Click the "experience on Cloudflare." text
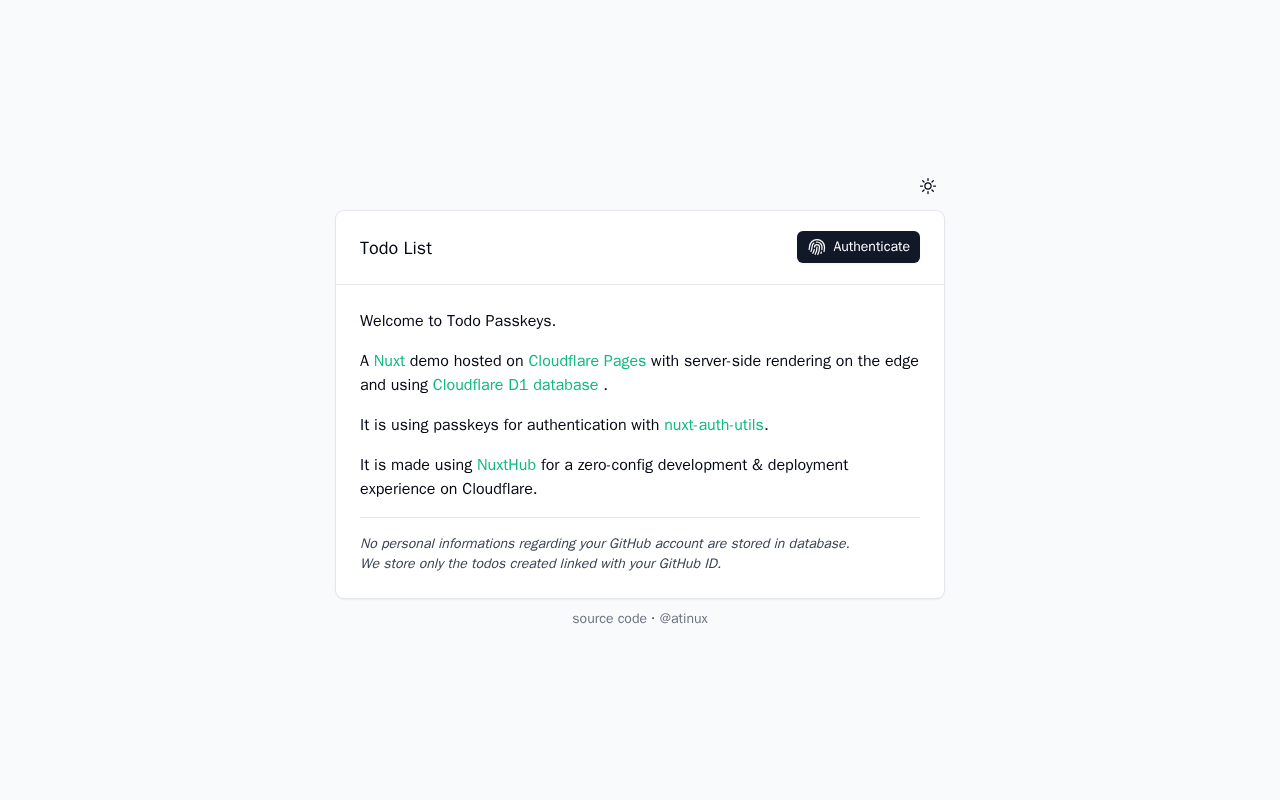This screenshot has width=1280, height=800. pyautogui.click(x=448, y=489)
